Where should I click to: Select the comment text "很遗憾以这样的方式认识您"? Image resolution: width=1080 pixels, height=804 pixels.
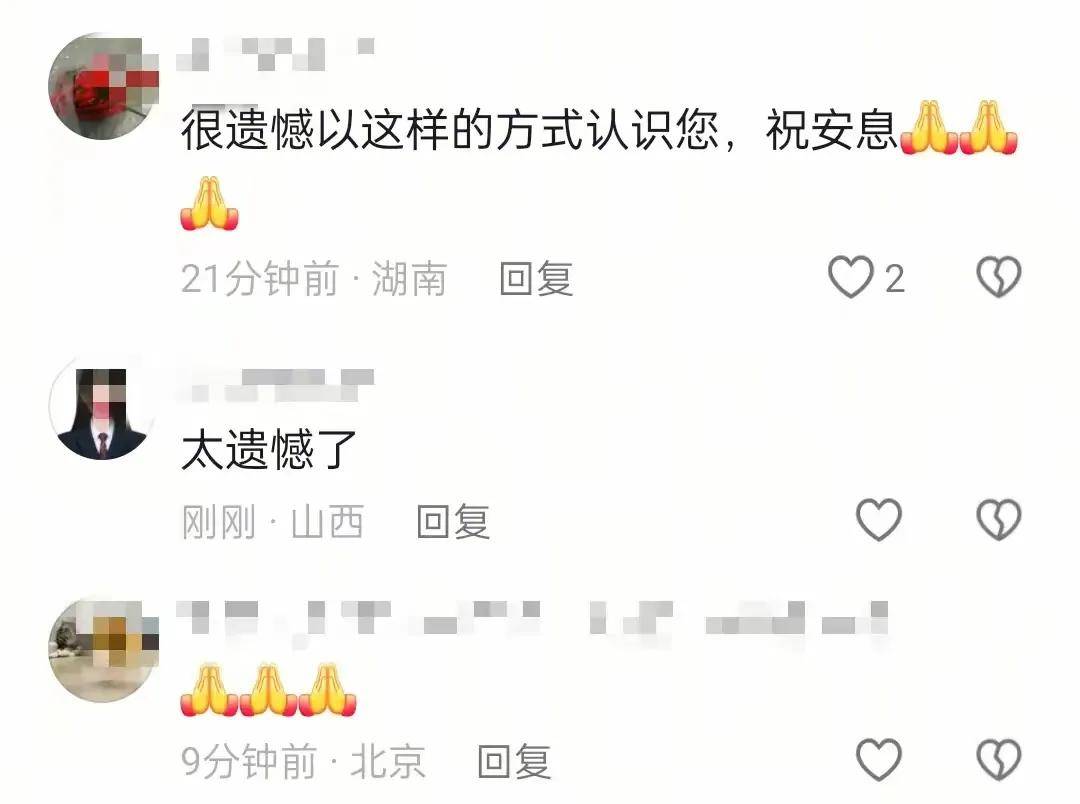(450, 130)
